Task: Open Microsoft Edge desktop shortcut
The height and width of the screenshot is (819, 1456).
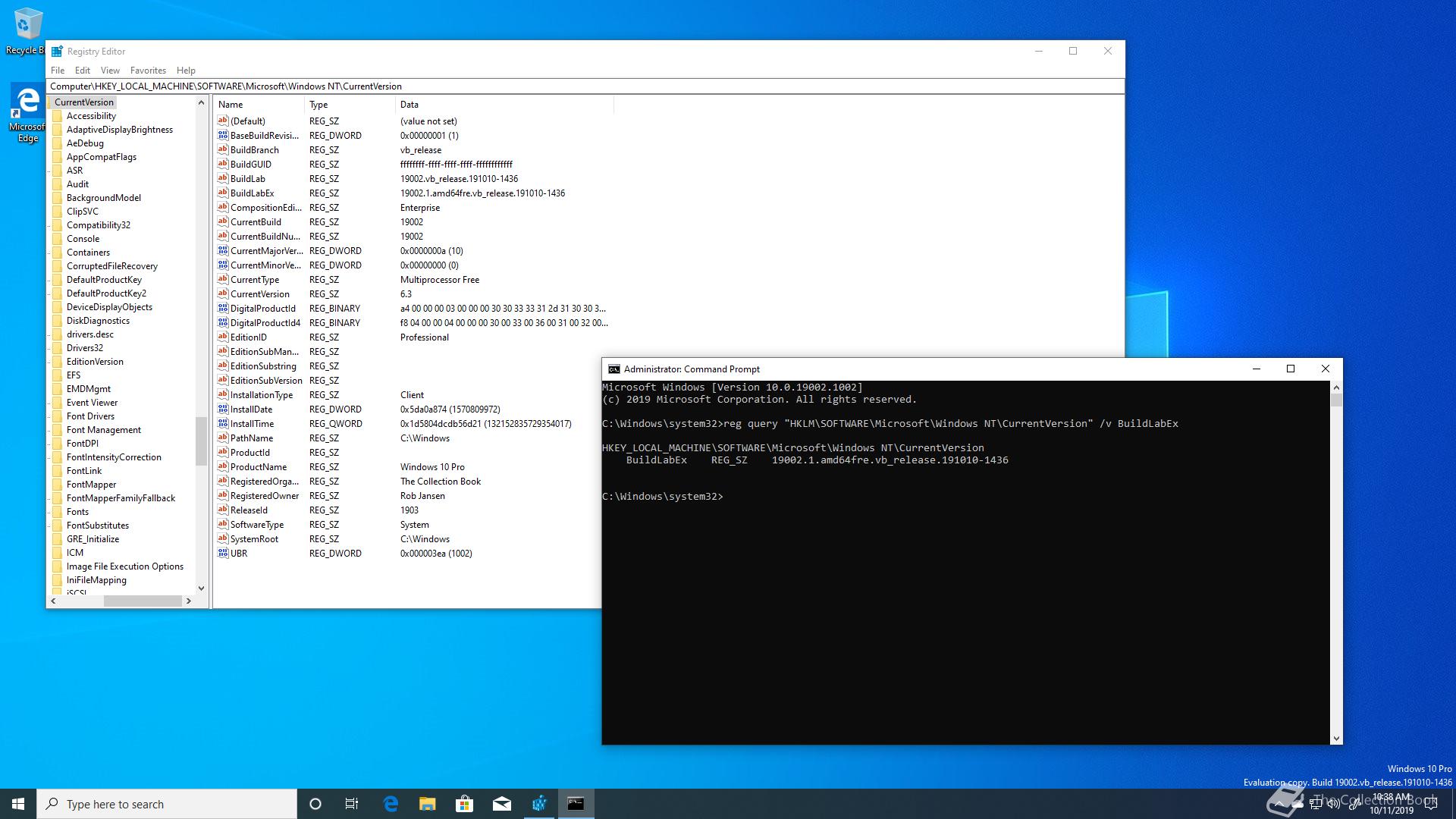Action: tap(27, 114)
